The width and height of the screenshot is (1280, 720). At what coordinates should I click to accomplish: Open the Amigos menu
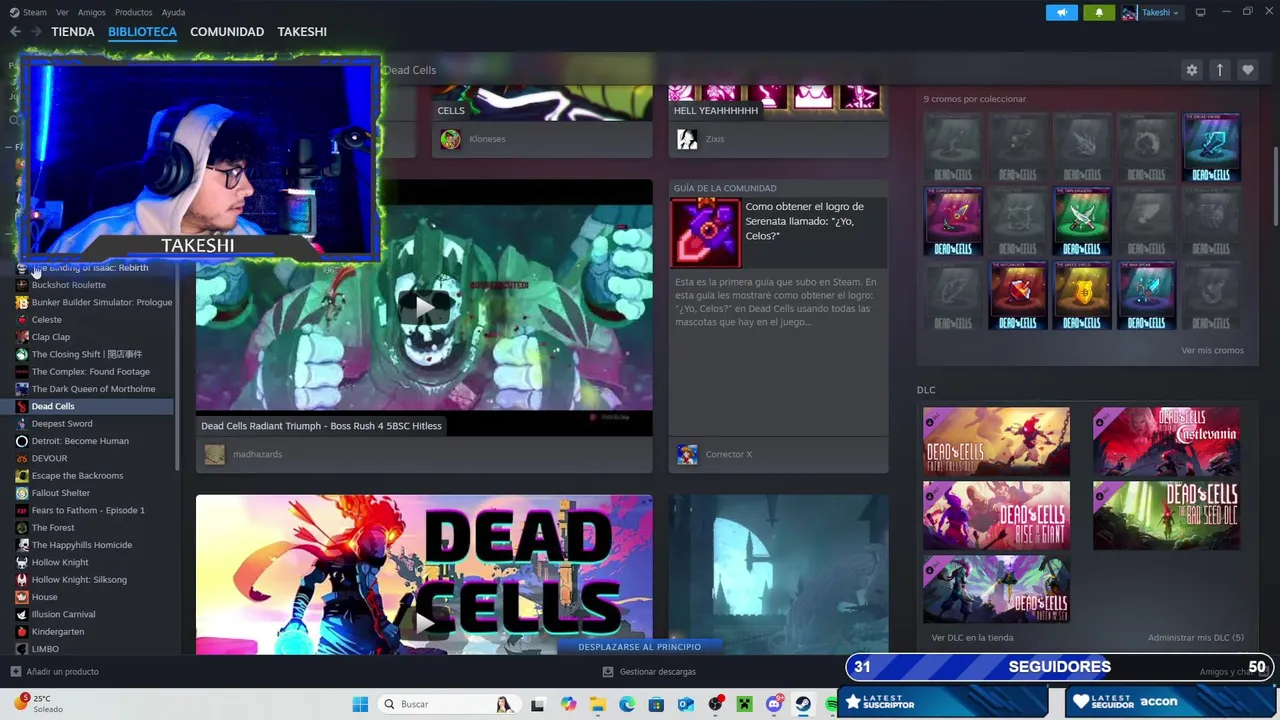pos(92,12)
